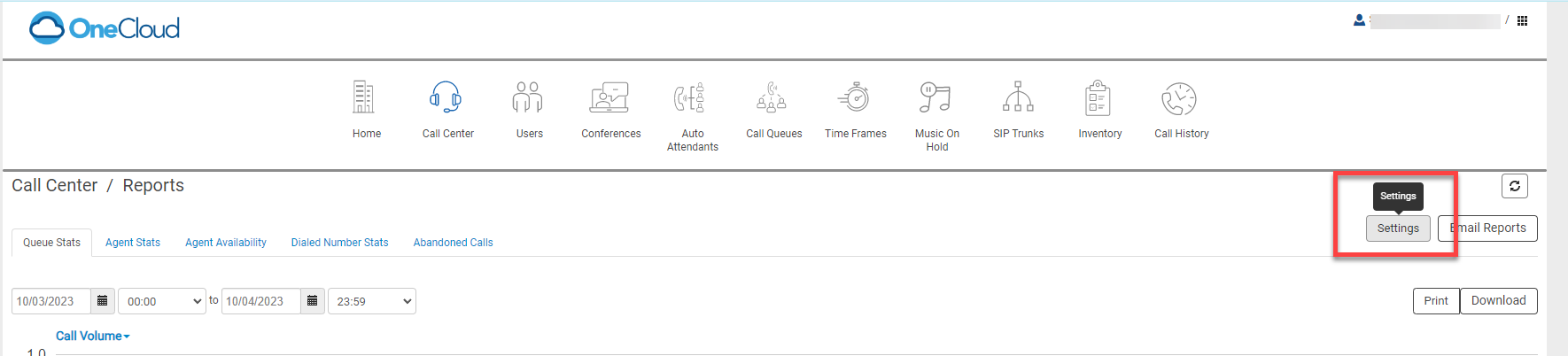Image resolution: width=1568 pixels, height=356 pixels.
Task: Open the Music On Hold icon
Action: pyautogui.click(x=935, y=97)
